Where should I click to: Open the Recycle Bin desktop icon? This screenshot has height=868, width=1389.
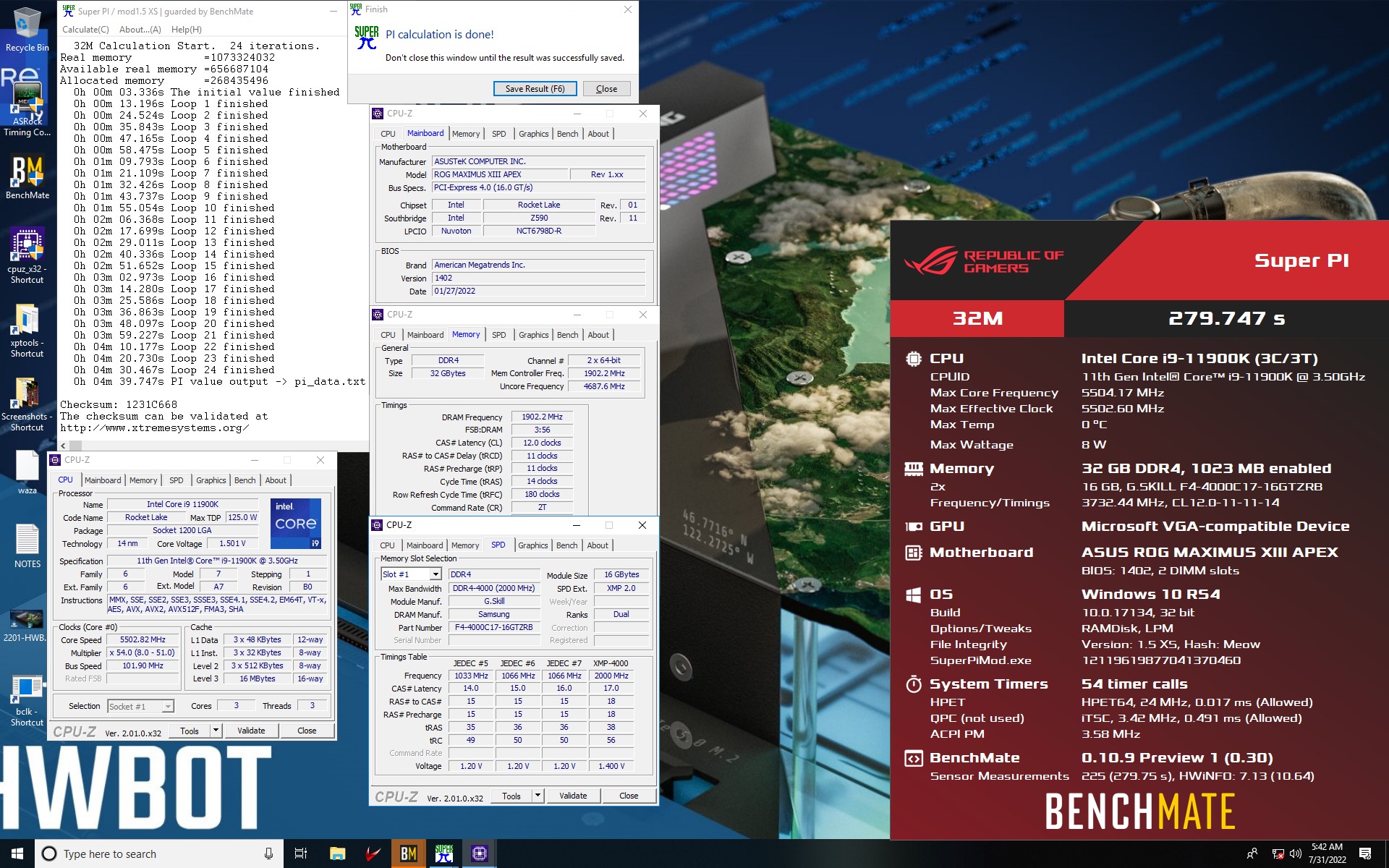(x=27, y=29)
